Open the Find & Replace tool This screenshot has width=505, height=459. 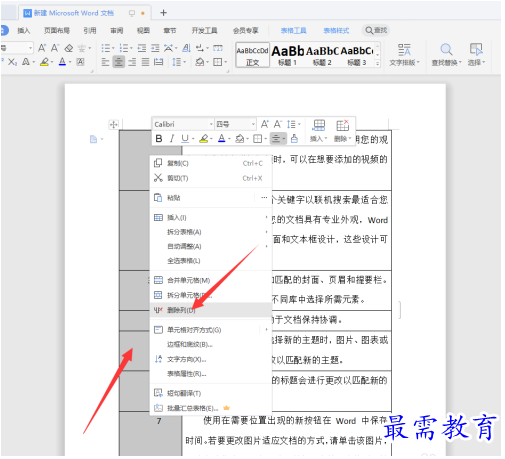click(446, 55)
